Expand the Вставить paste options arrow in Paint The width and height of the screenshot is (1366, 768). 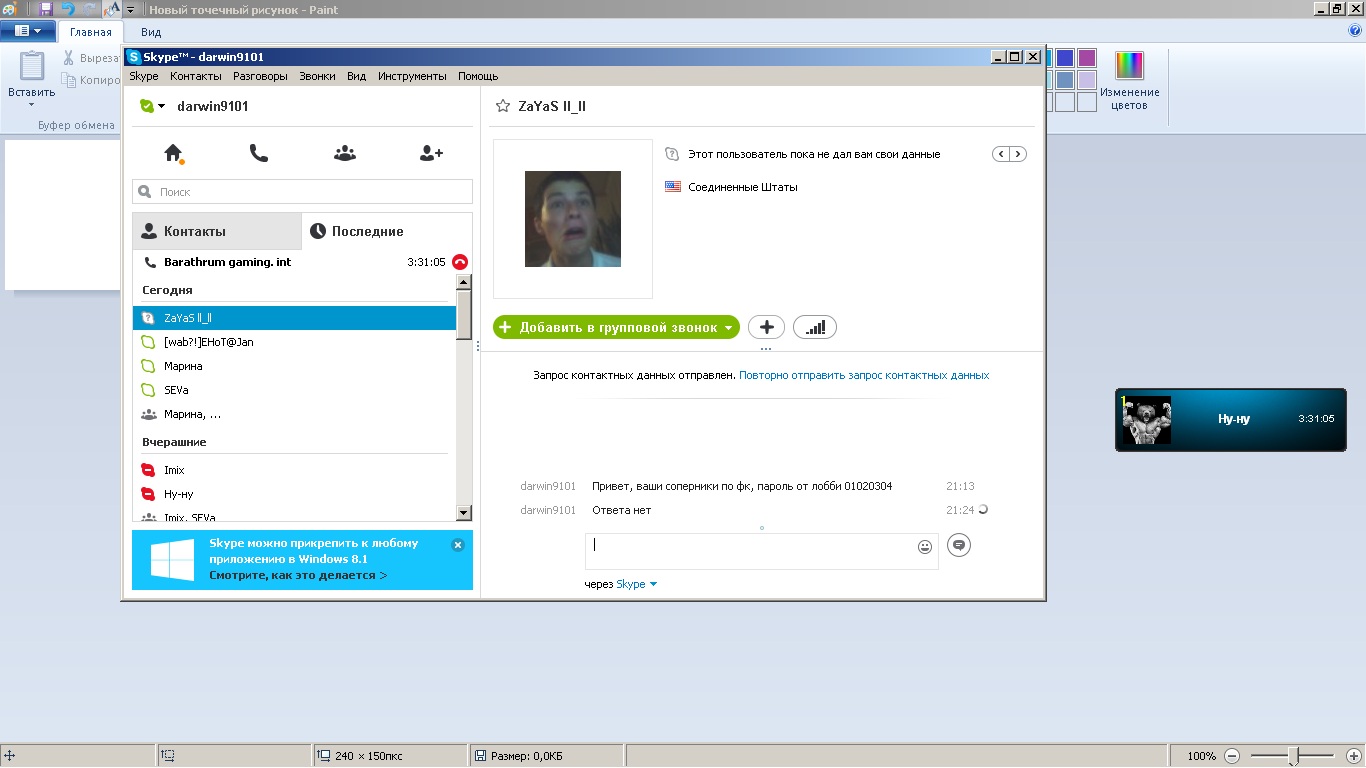pyautogui.click(x=31, y=104)
